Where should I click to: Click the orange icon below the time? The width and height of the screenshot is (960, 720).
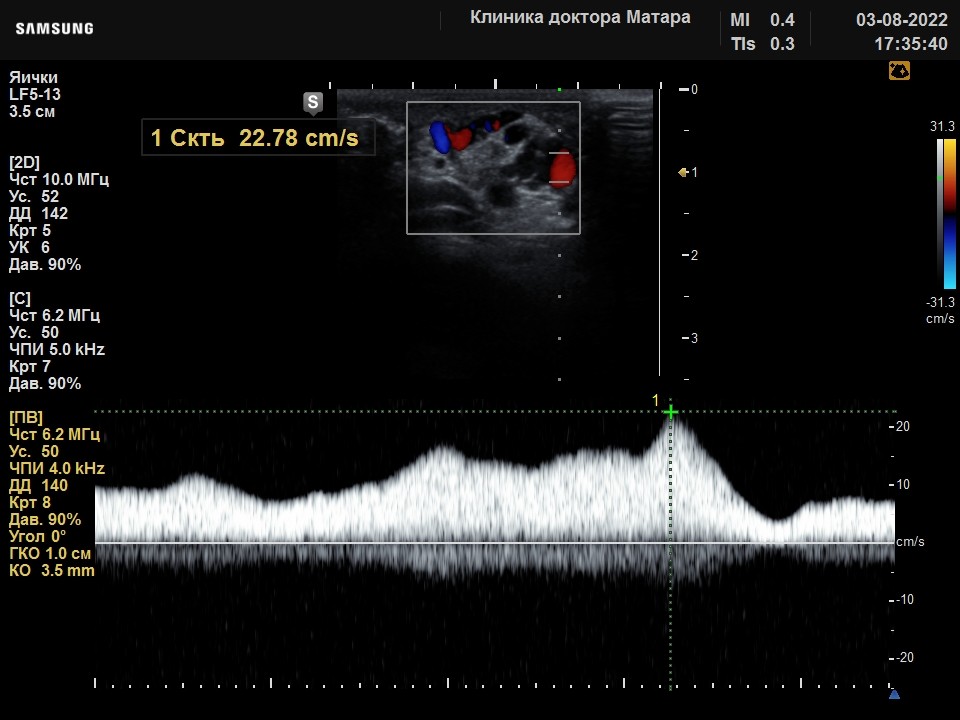point(899,70)
